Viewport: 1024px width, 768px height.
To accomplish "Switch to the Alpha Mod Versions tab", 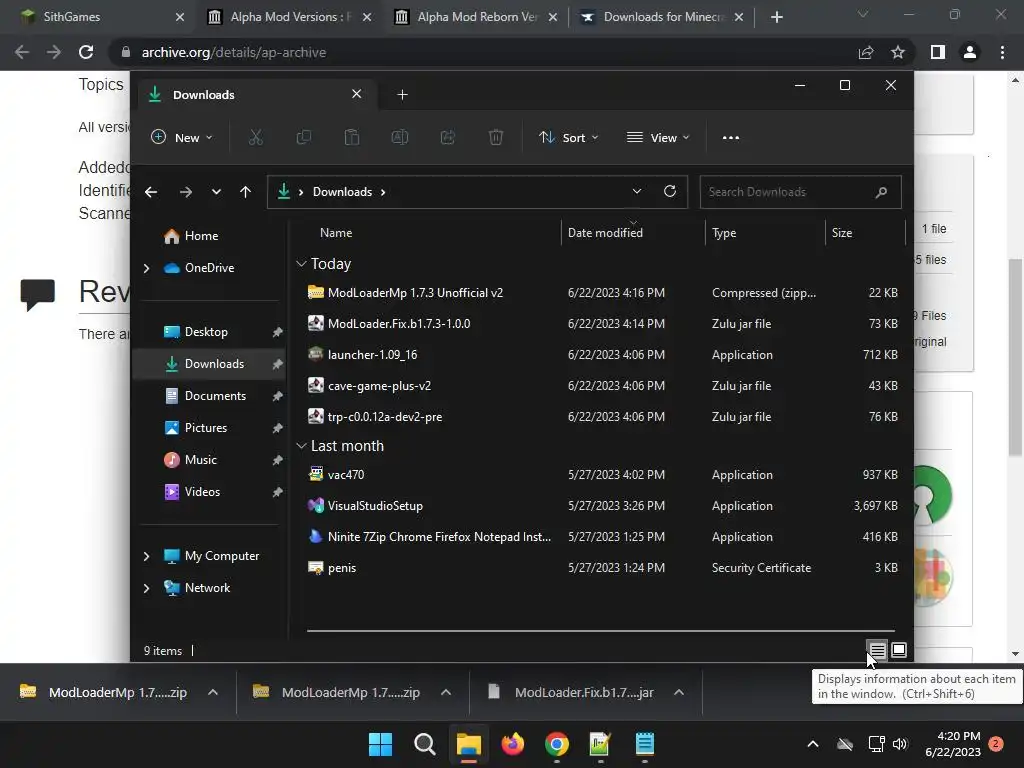I will [291, 17].
